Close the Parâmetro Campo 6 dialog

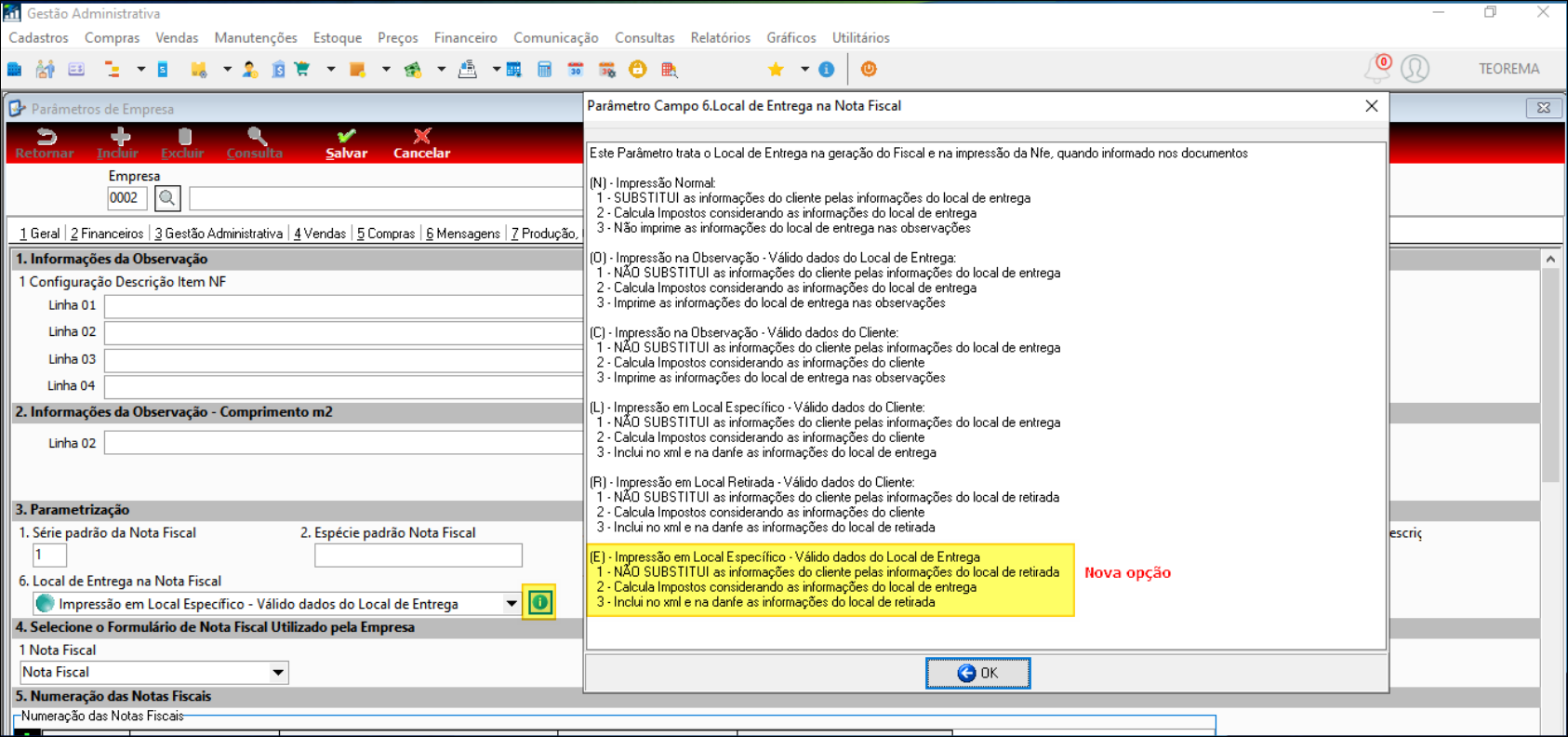pyautogui.click(x=1371, y=106)
